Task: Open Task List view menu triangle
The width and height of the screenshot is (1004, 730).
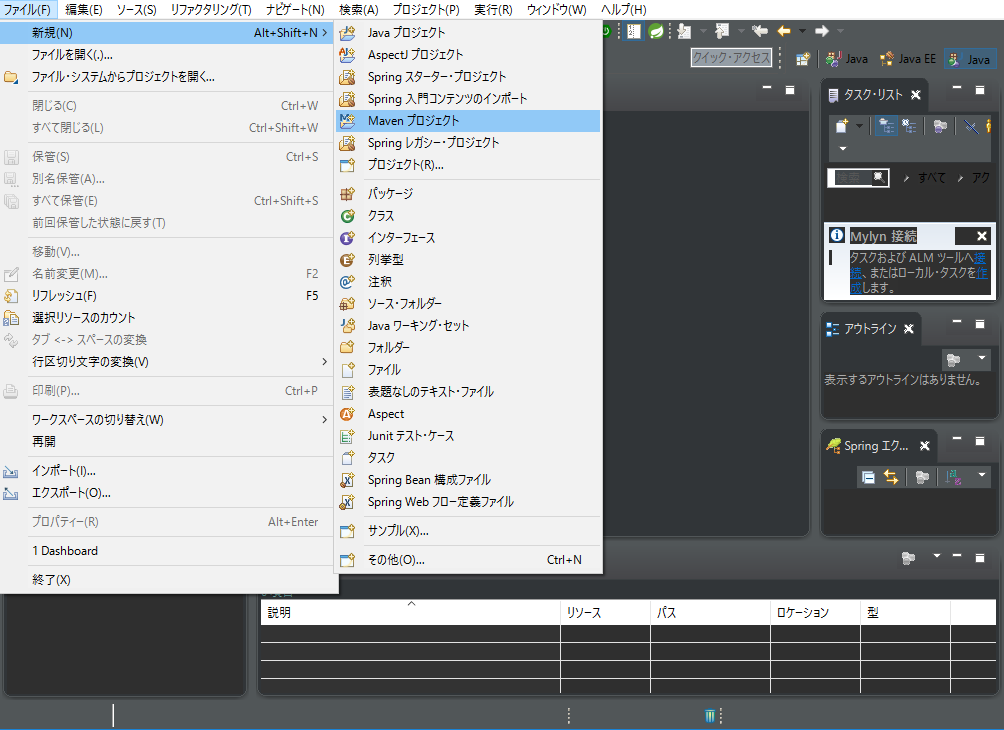Action: coord(843,148)
